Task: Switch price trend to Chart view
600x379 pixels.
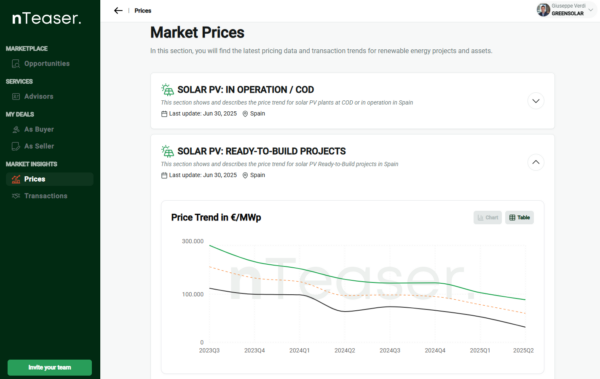Action: [488, 217]
